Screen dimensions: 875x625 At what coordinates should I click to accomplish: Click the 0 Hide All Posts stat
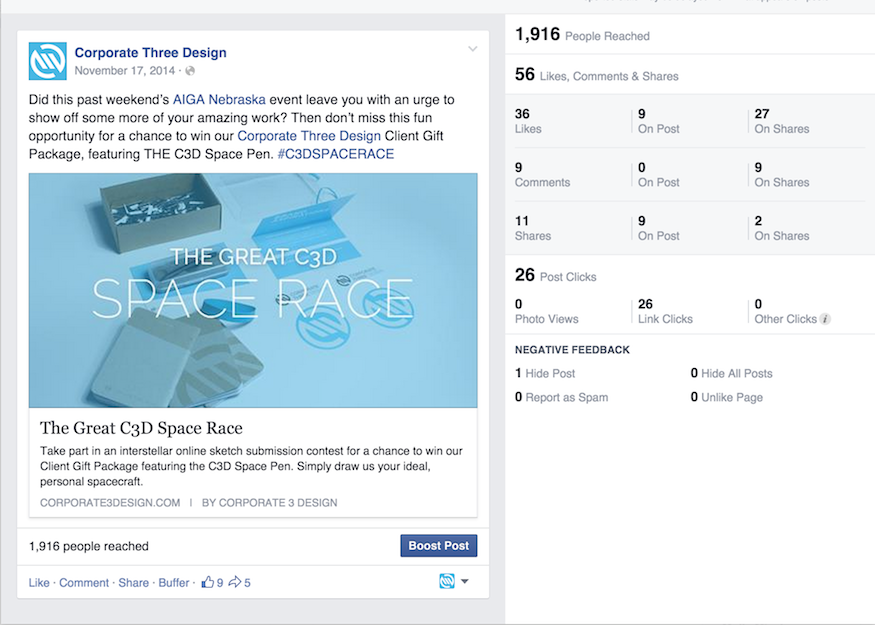point(732,373)
